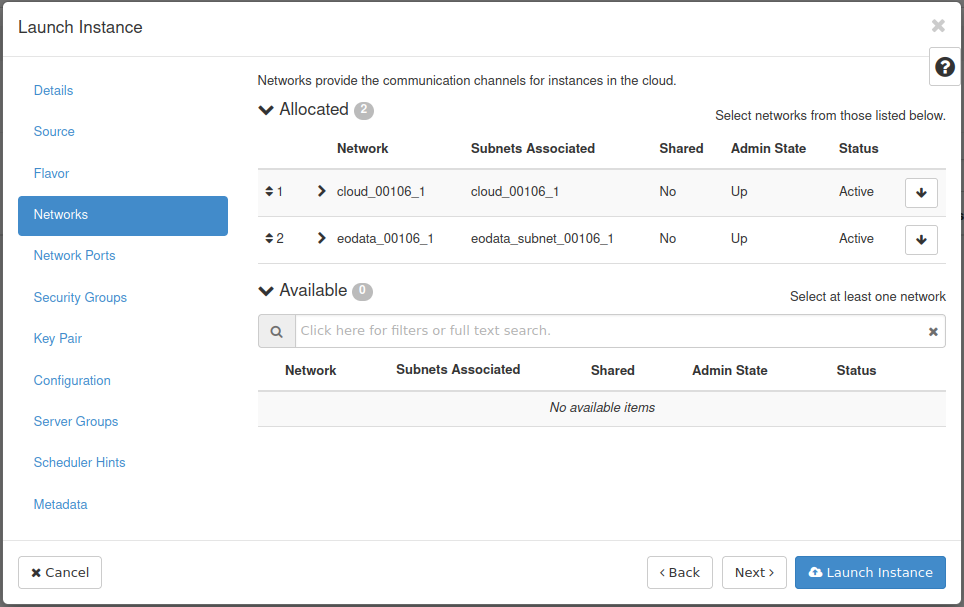Deallocate eodata_00106_1 network with down arrow

click(920, 239)
